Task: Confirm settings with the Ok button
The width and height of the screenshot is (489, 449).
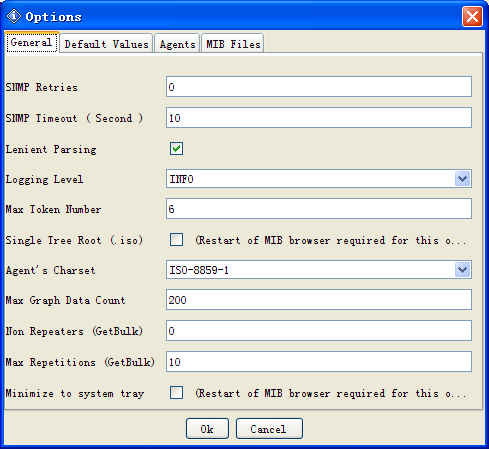Action: click(x=207, y=429)
